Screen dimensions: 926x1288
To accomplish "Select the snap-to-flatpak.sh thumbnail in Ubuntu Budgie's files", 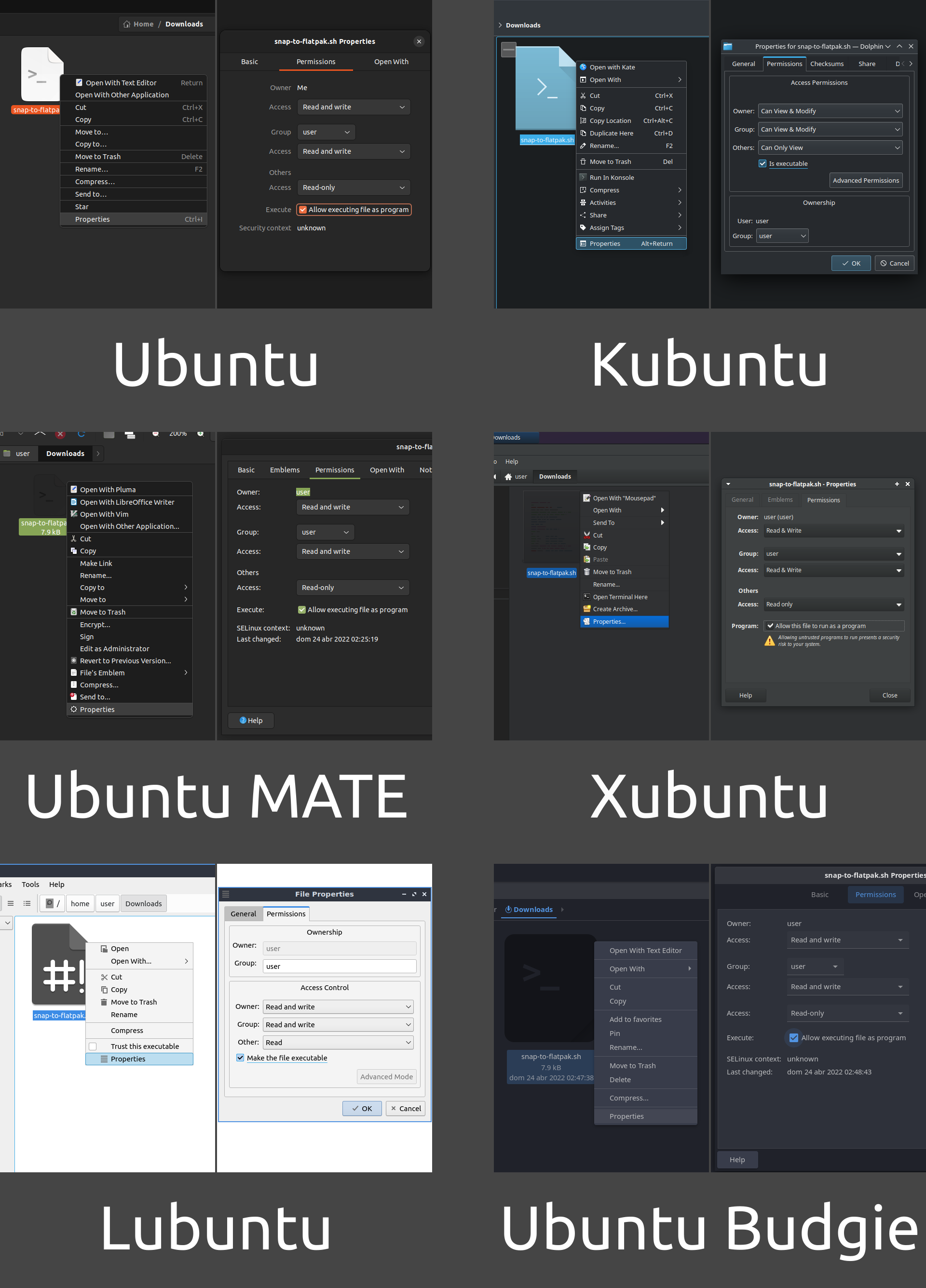I will point(549,988).
